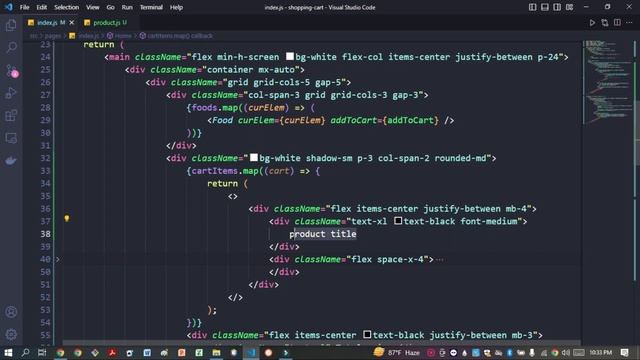Click 'cartItems' on line 33
The height and width of the screenshot is (360, 640).
pos(214,171)
